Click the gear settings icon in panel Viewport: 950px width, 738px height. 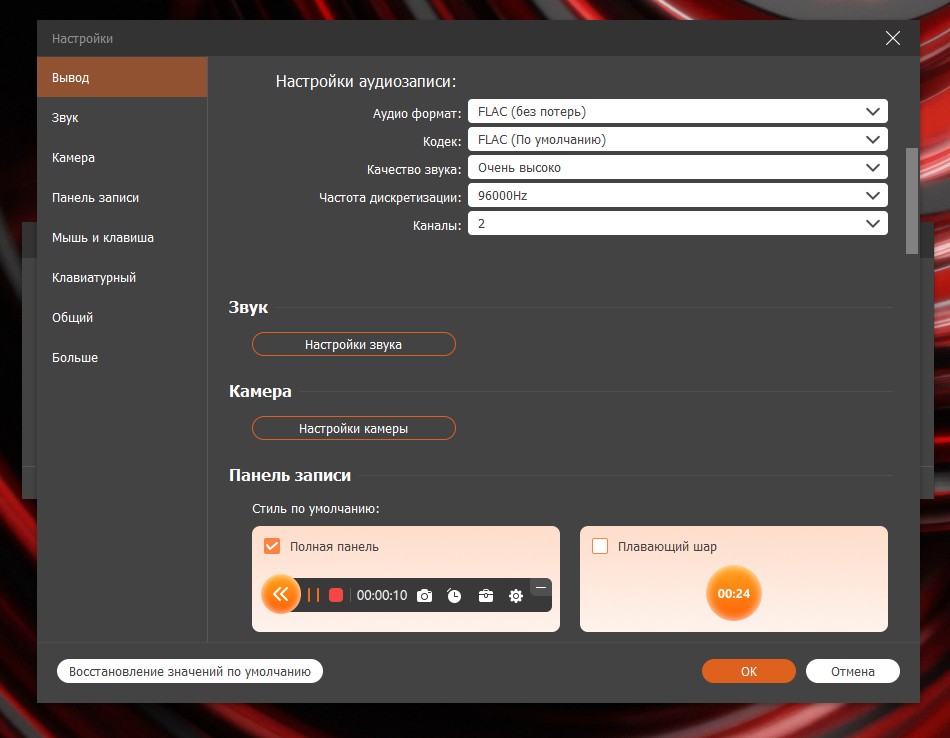click(x=516, y=596)
